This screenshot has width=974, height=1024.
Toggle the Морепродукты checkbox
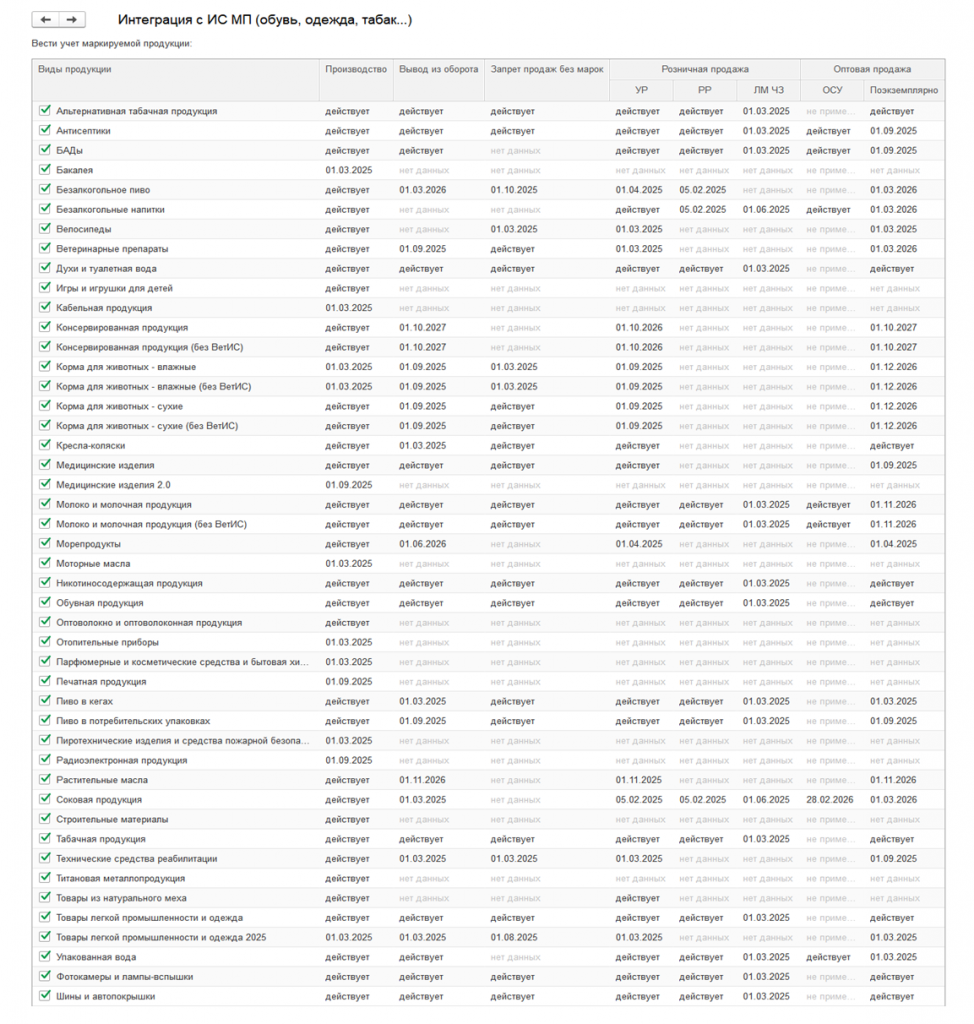(44, 543)
